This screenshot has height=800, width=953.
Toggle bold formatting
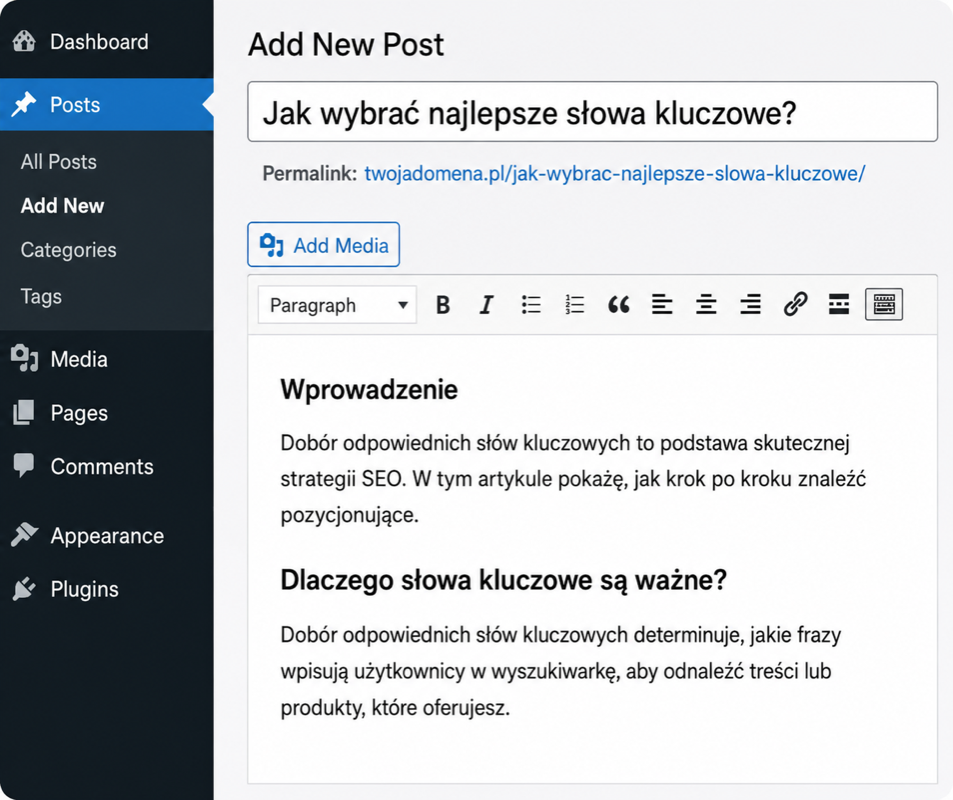(x=443, y=305)
